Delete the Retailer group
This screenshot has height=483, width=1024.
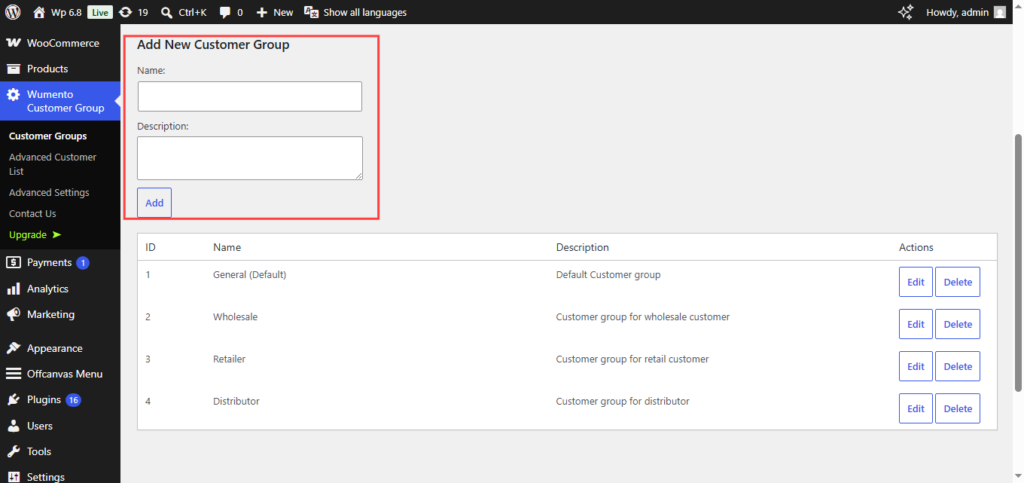957,366
